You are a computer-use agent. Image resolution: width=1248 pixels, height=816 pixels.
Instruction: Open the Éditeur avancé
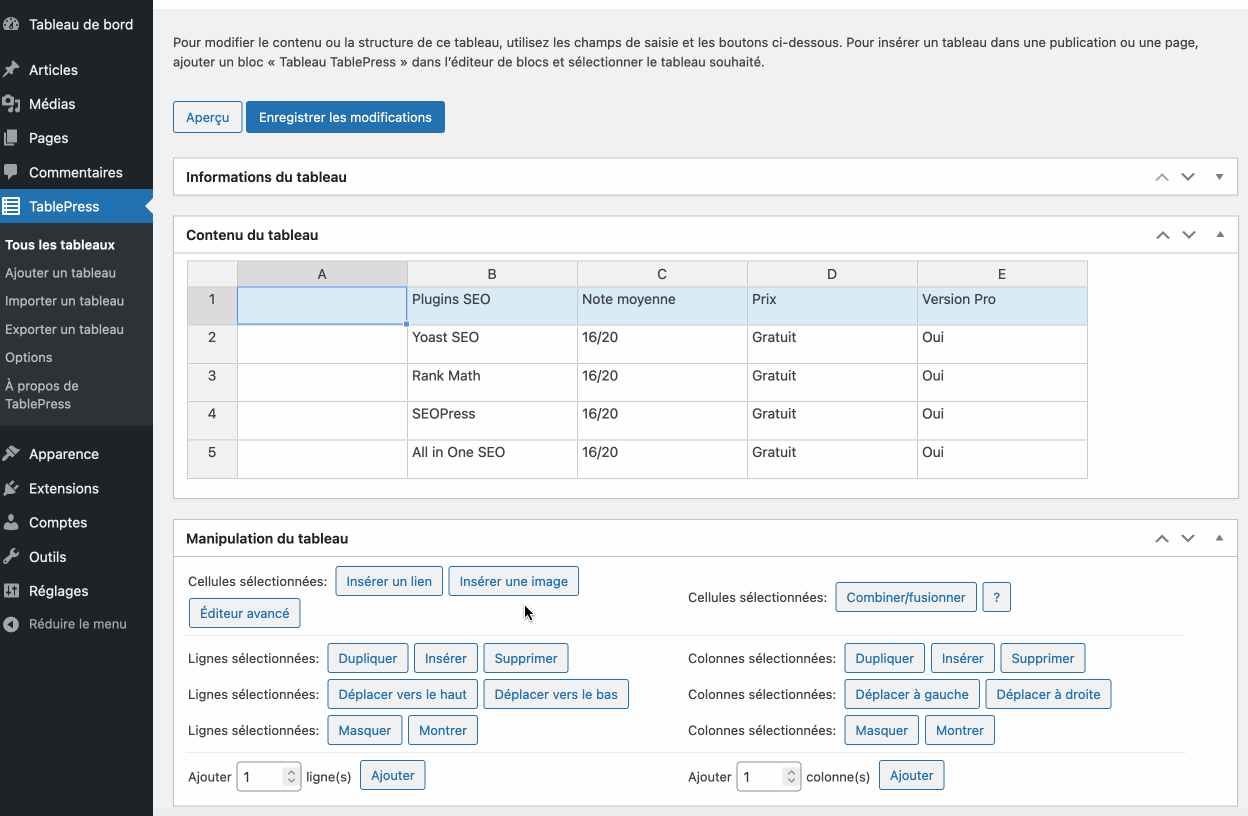(244, 613)
